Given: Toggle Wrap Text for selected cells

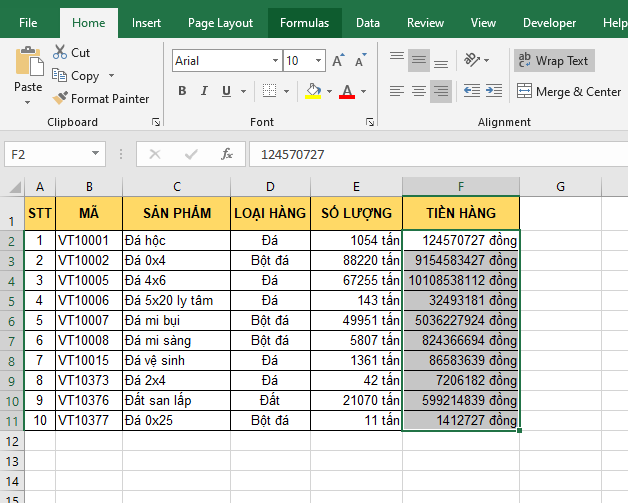Looking at the screenshot, I should 554,61.
